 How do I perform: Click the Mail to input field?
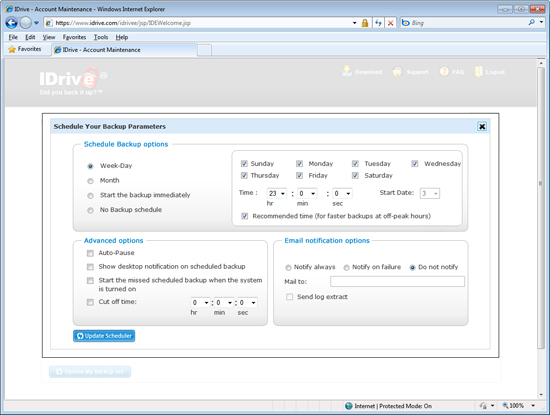397,282
